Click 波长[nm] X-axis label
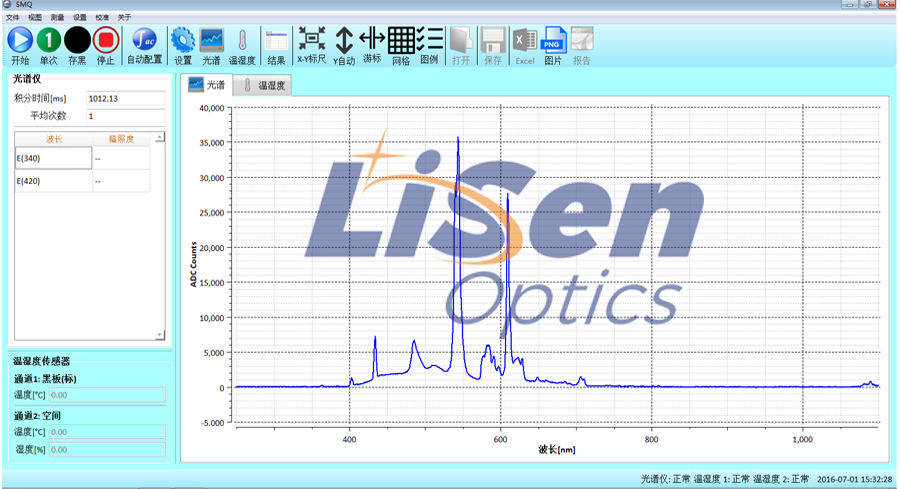 (557, 449)
